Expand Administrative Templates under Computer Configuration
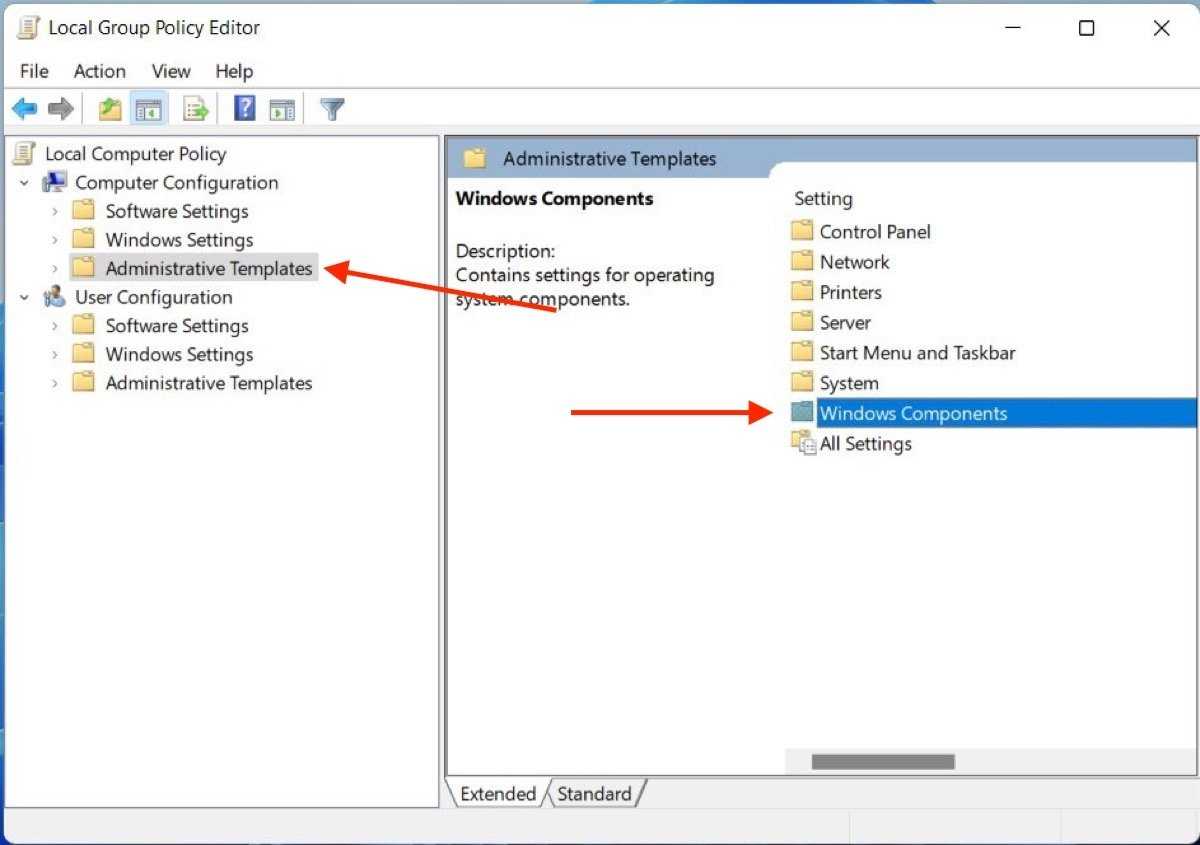This screenshot has height=845, width=1200. click(55, 268)
